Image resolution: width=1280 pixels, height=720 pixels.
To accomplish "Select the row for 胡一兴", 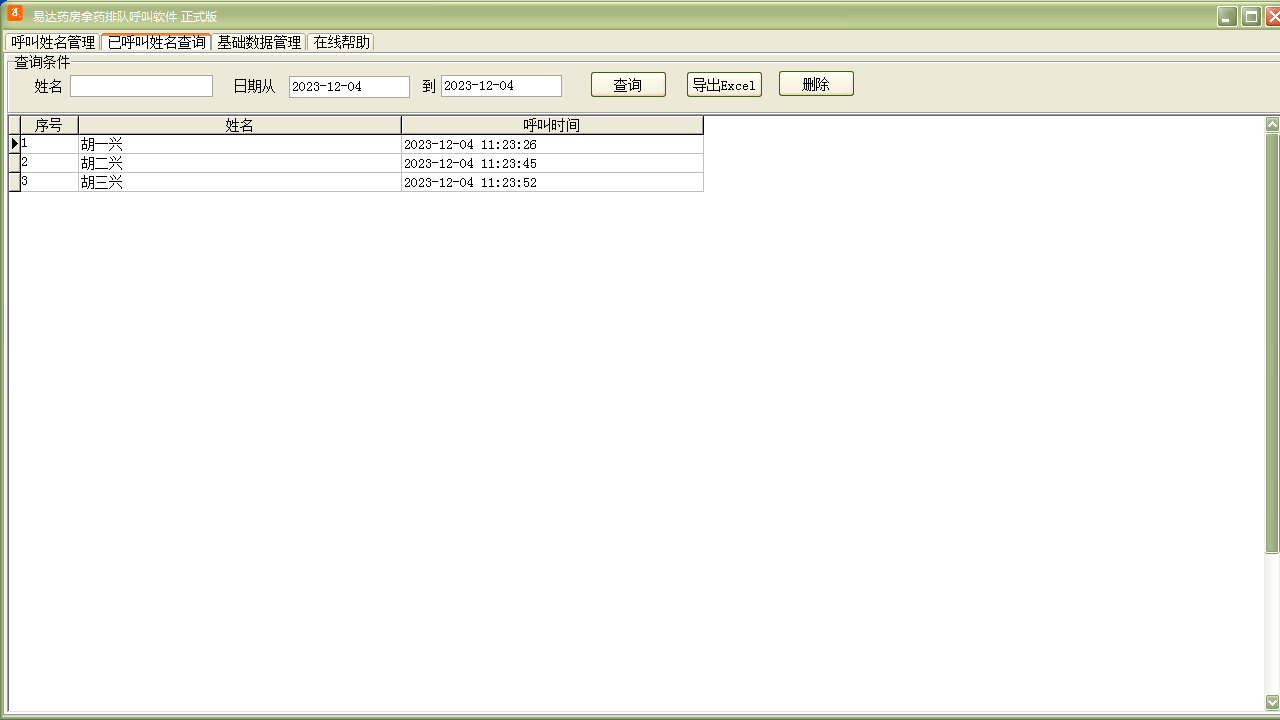I will [x=240, y=145].
